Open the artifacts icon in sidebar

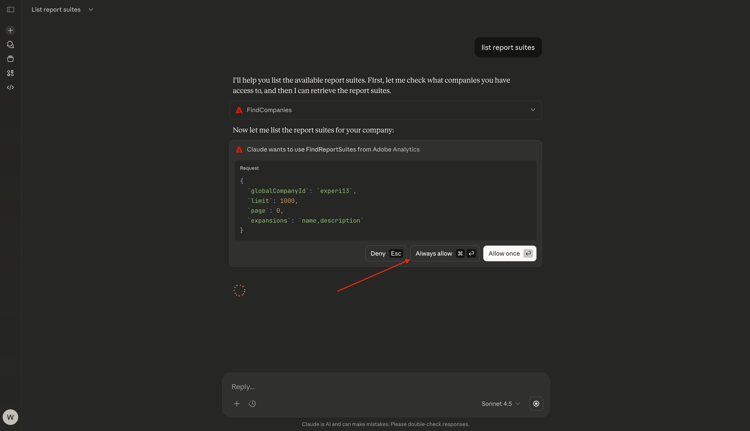tap(11, 73)
